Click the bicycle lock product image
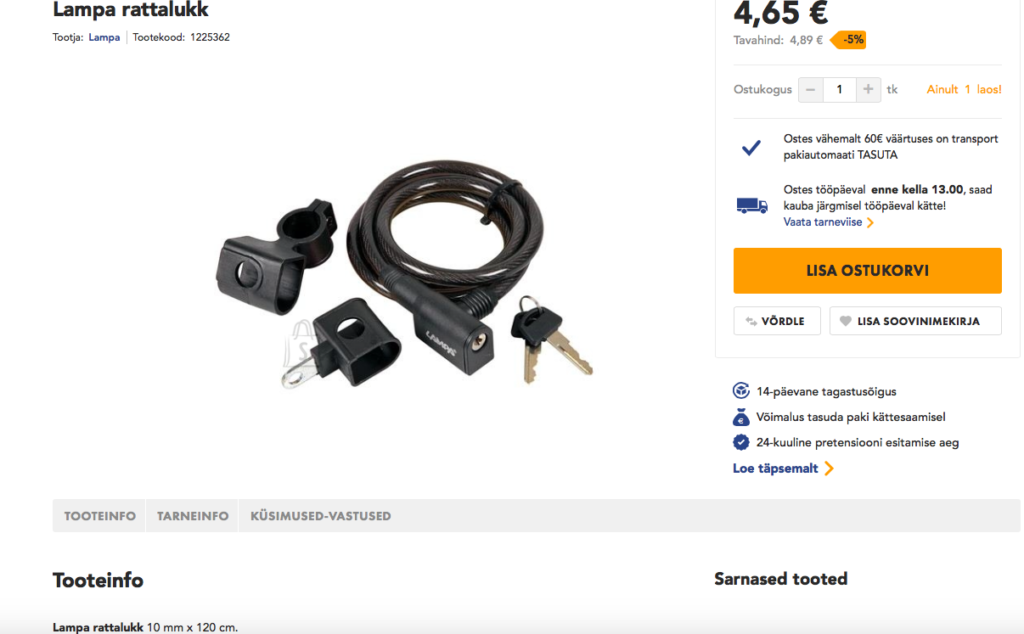Viewport: 1024px width, 634px height. pyautogui.click(x=405, y=274)
